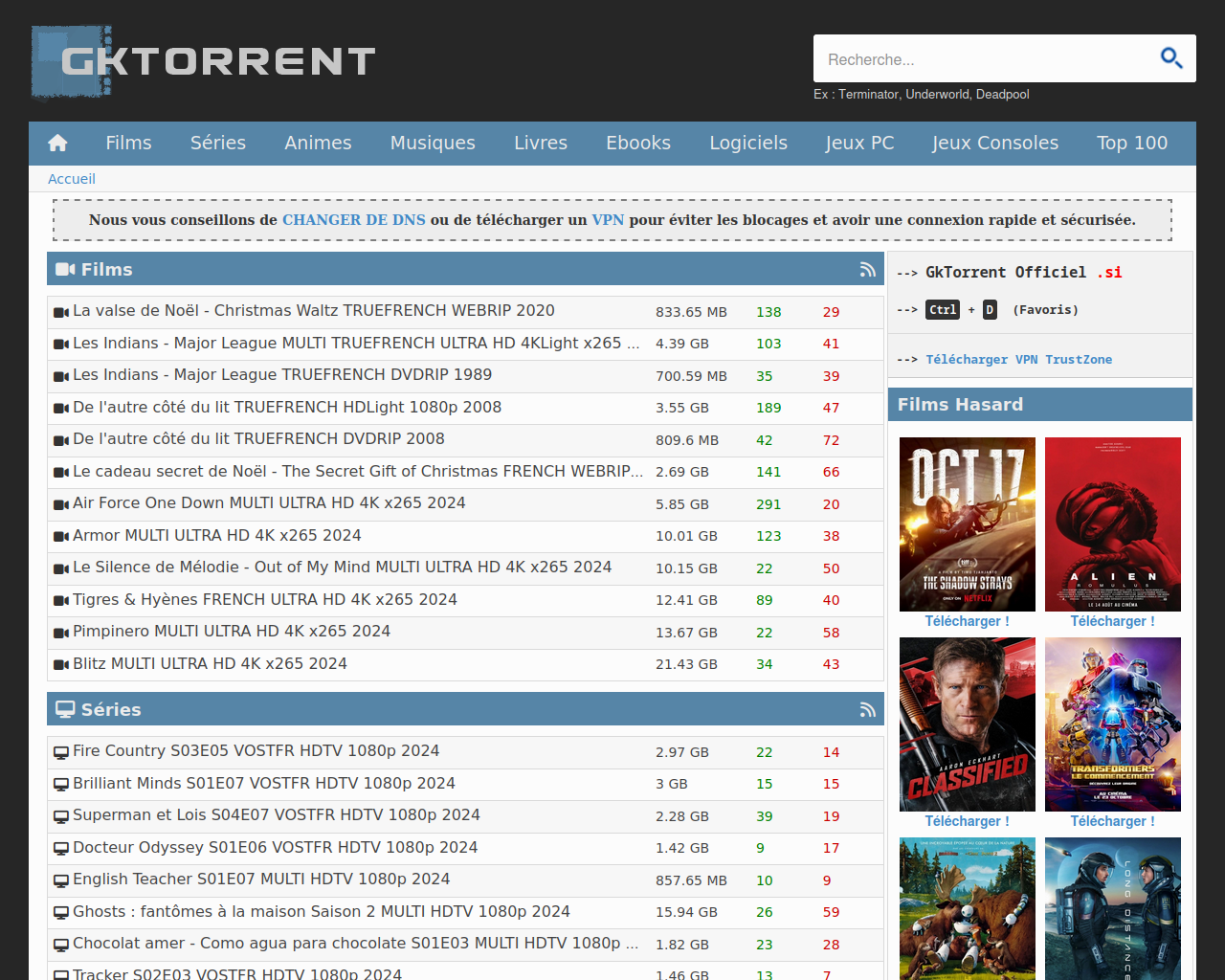Screen dimensions: 1225x980
Task: Click the Films Hasard heading
Action: 960,405
